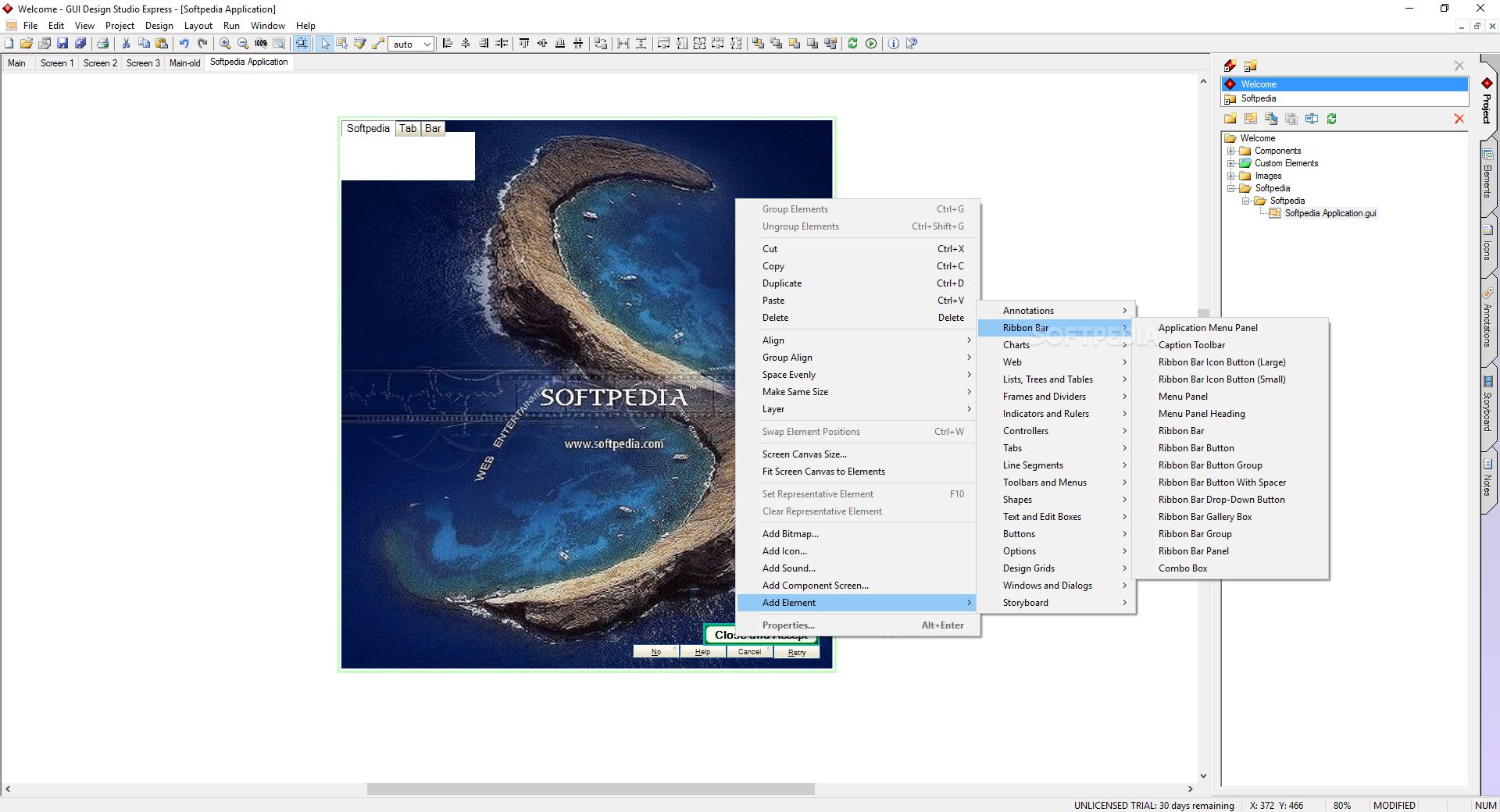
Task: Choose Fit Screen Canvas to Elements
Action: click(857, 472)
